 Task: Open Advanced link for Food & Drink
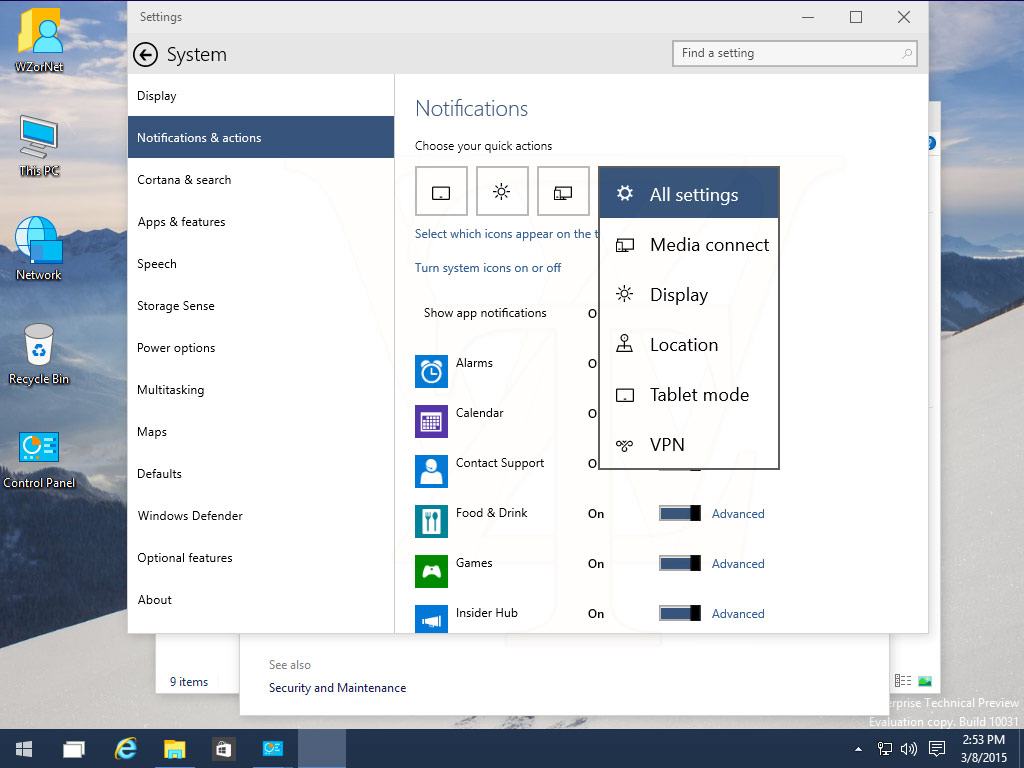tap(738, 514)
